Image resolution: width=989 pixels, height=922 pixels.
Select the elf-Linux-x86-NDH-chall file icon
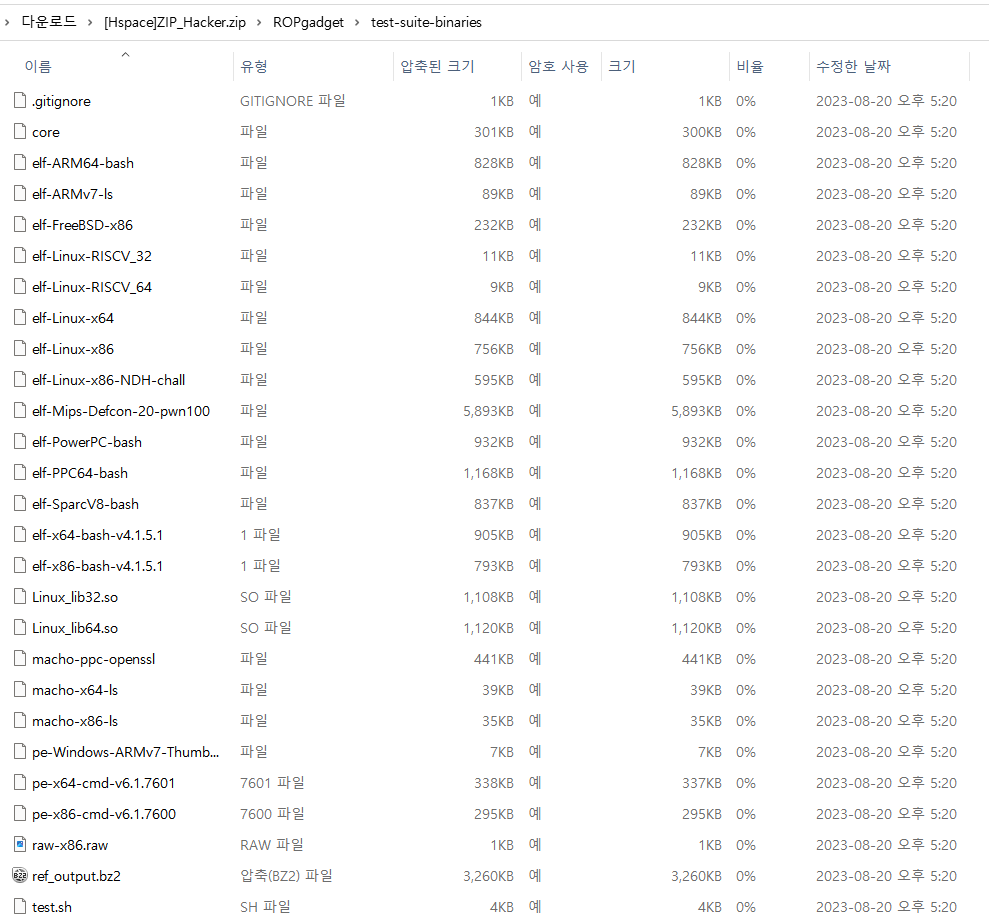20,379
